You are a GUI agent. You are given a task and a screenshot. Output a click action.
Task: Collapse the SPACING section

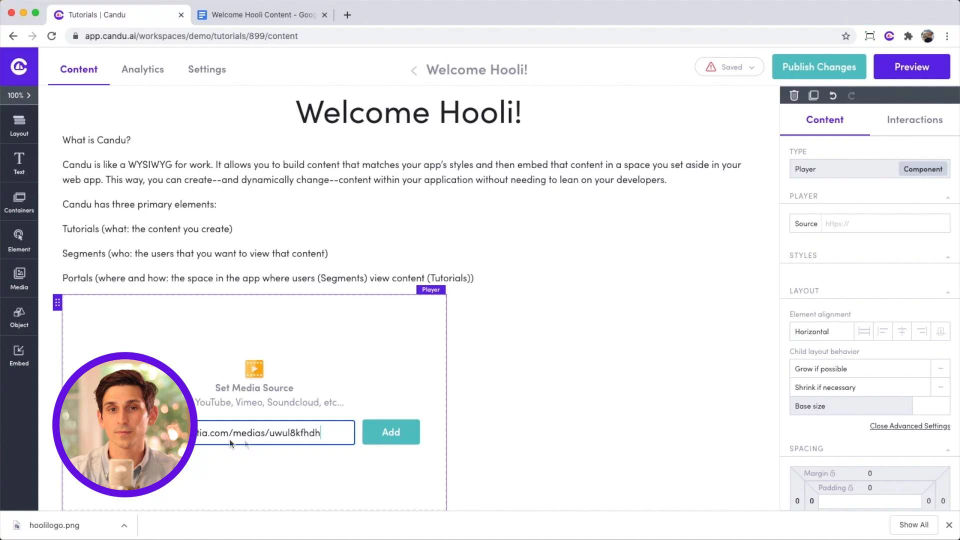[948, 450]
